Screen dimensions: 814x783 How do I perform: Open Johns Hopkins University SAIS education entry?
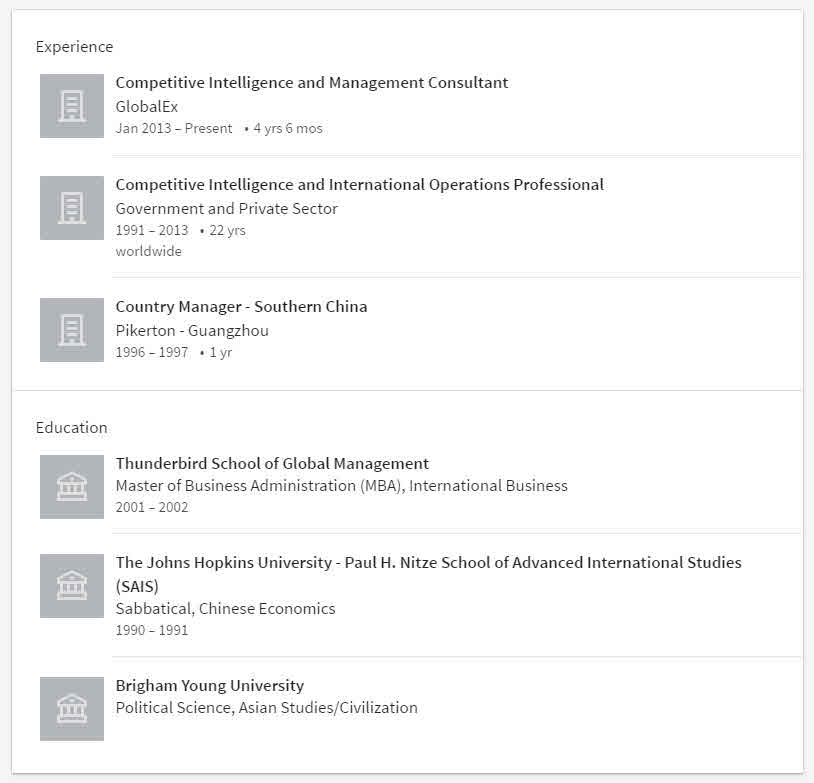pyautogui.click(x=428, y=574)
